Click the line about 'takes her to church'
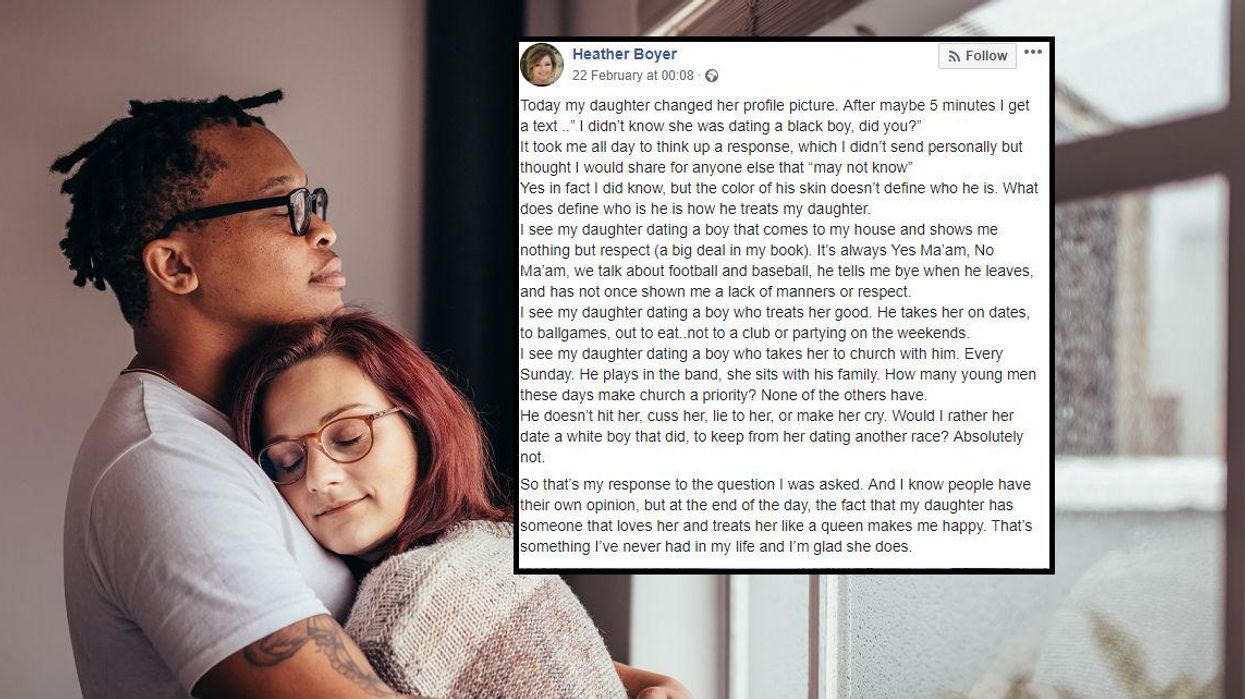 click(778, 375)
